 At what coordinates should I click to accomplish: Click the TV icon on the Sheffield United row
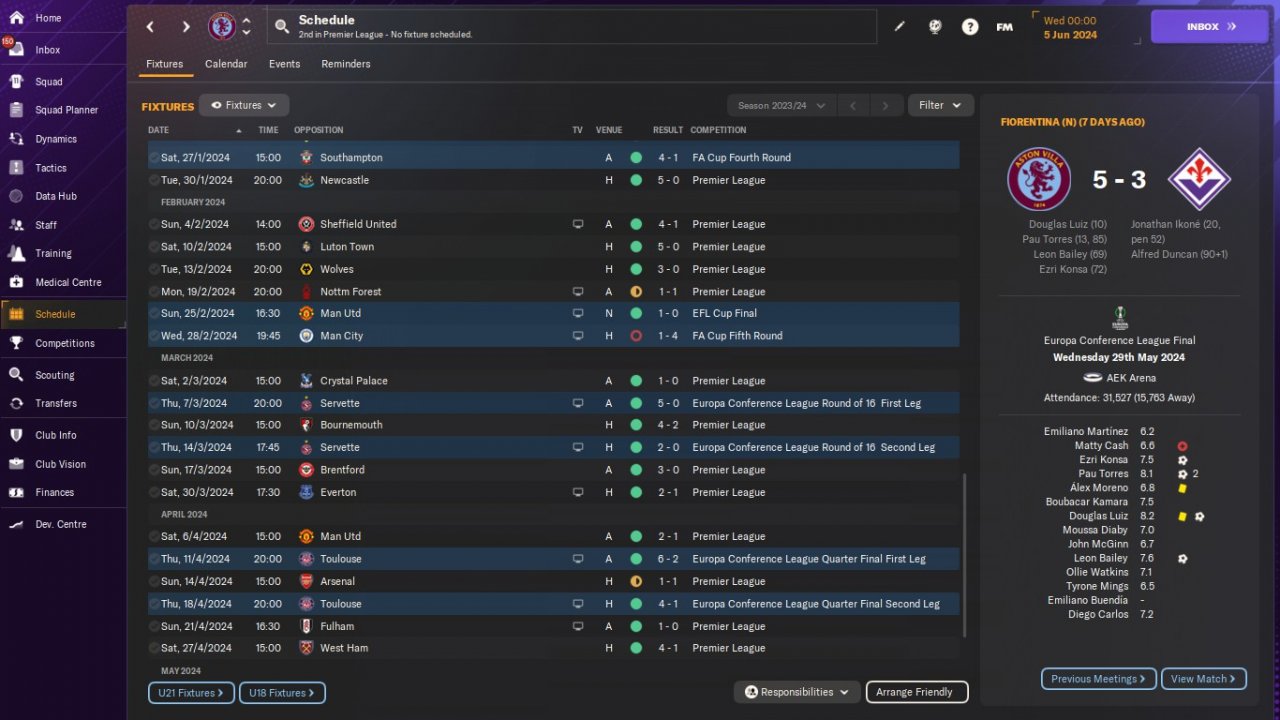point(577,224)
